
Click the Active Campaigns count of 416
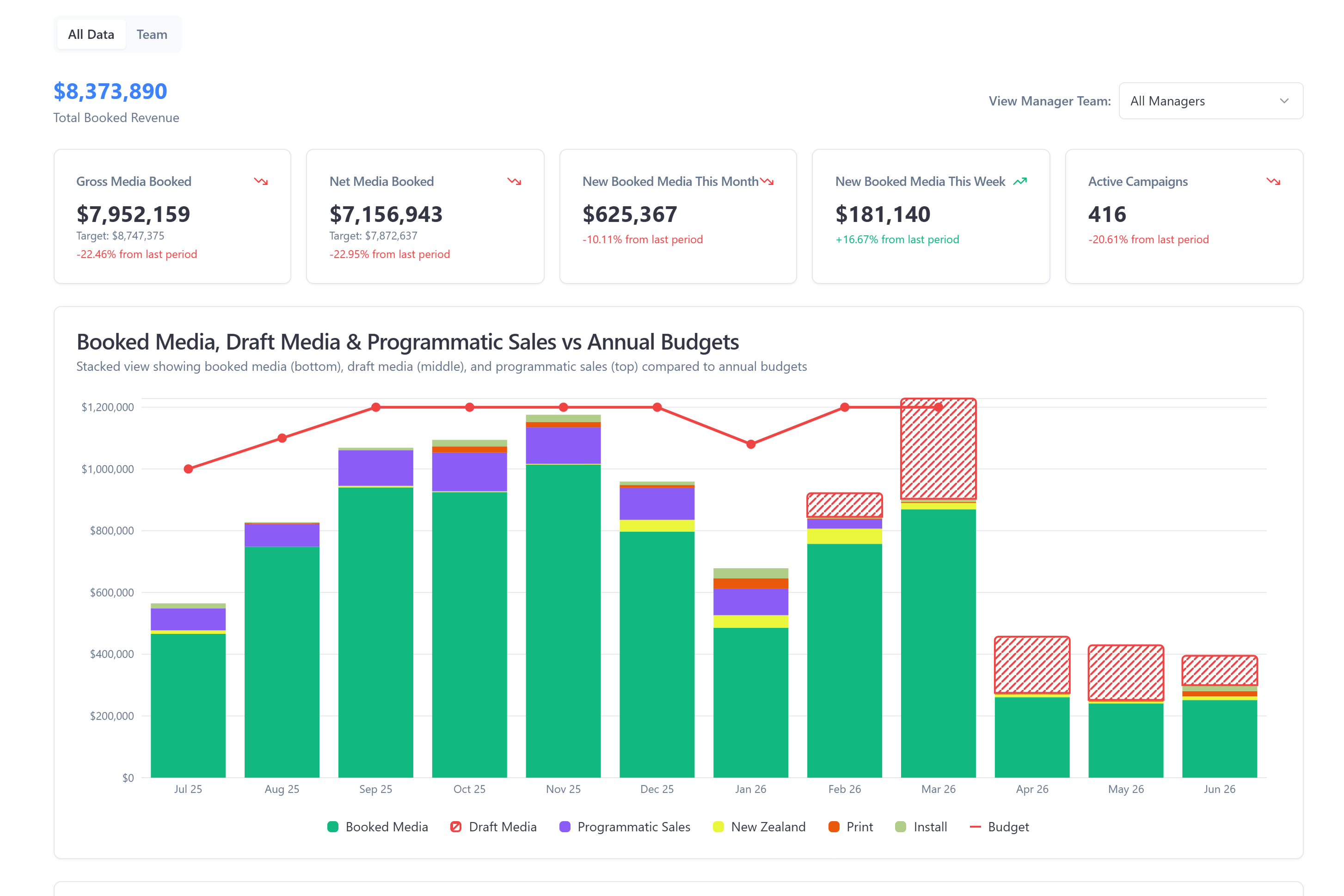[1107, 214]
